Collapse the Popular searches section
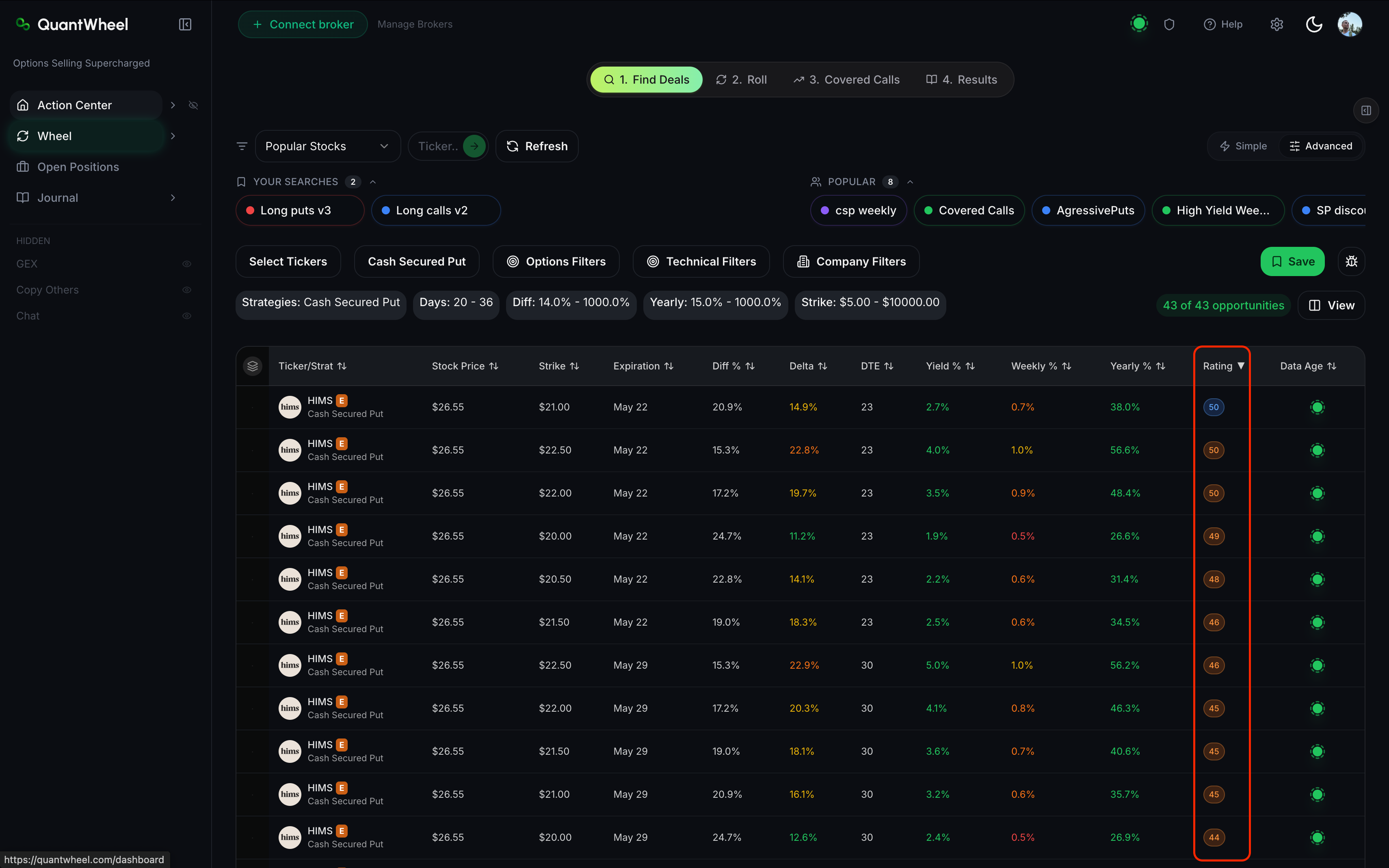Image resolution: width=1389 pixels, height=868 pixels. (910, 182)
